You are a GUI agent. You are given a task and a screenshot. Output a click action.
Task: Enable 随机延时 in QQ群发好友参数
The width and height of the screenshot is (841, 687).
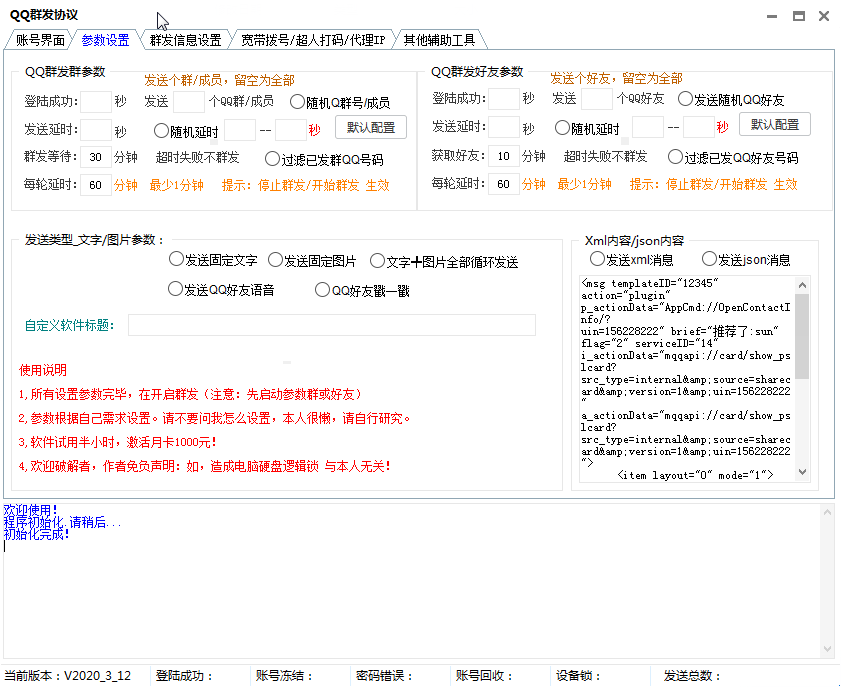[587, 128]
